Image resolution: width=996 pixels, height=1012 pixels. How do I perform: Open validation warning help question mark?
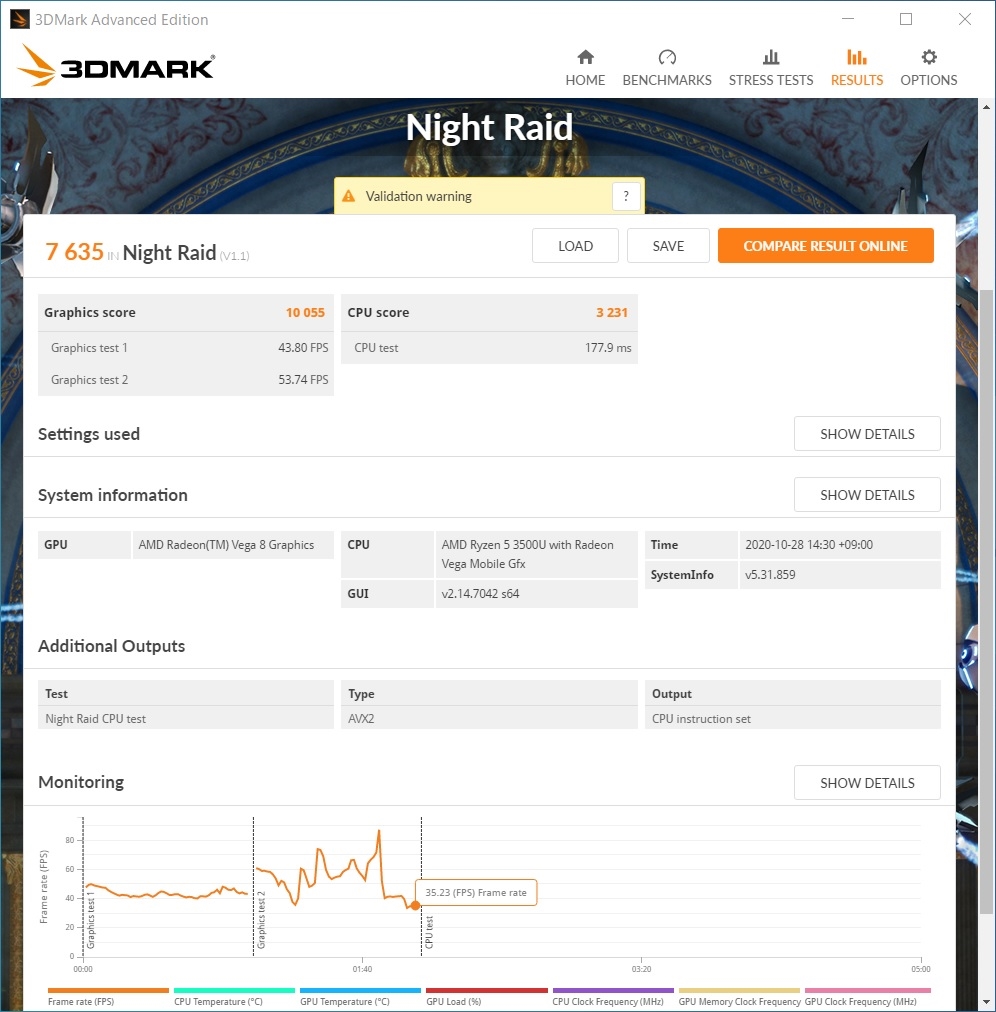coord(625,196)
